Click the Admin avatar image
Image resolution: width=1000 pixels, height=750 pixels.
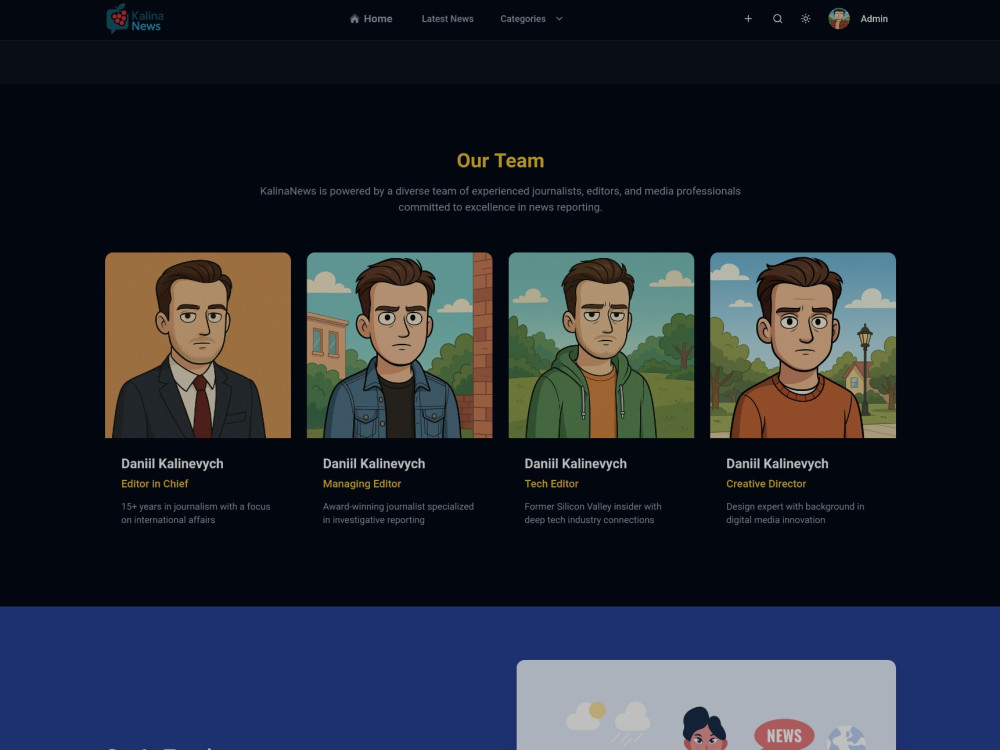pos(839,19)
